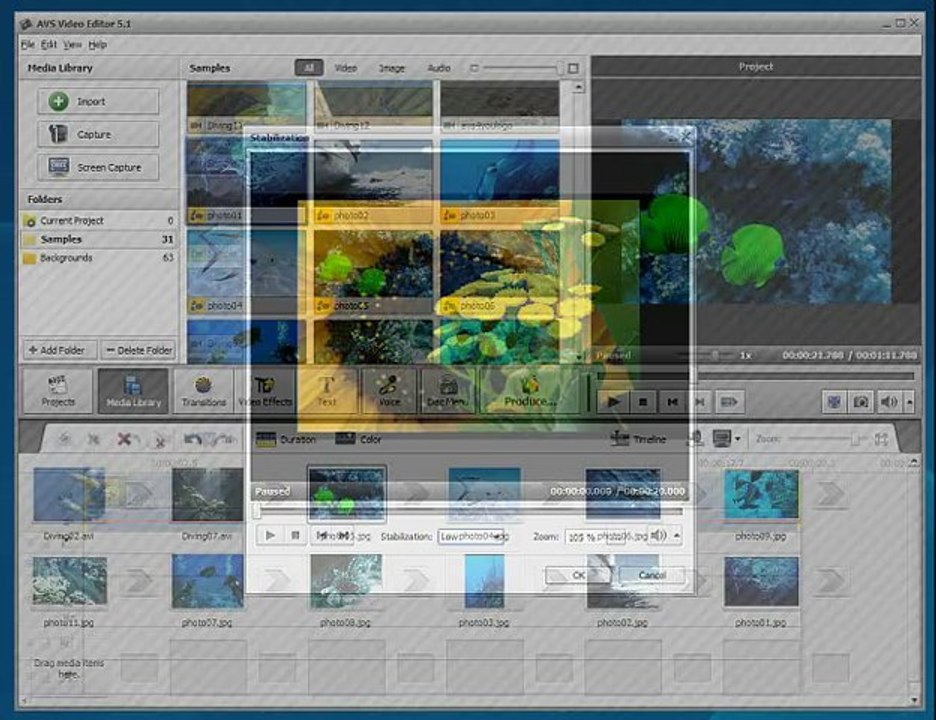The image size is (936, 720).
Task: Select the photo03 sample thumbnail
Action: click(x=500, y=181)
